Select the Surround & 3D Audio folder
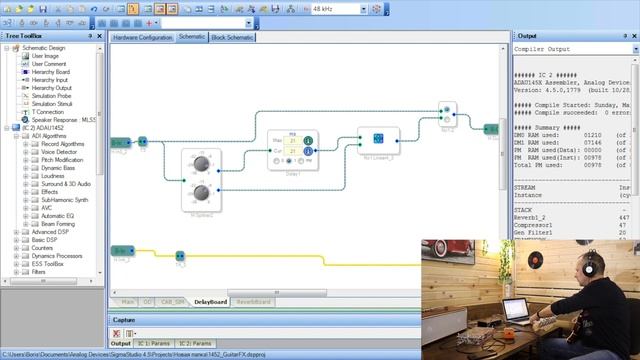 (66, 184)
